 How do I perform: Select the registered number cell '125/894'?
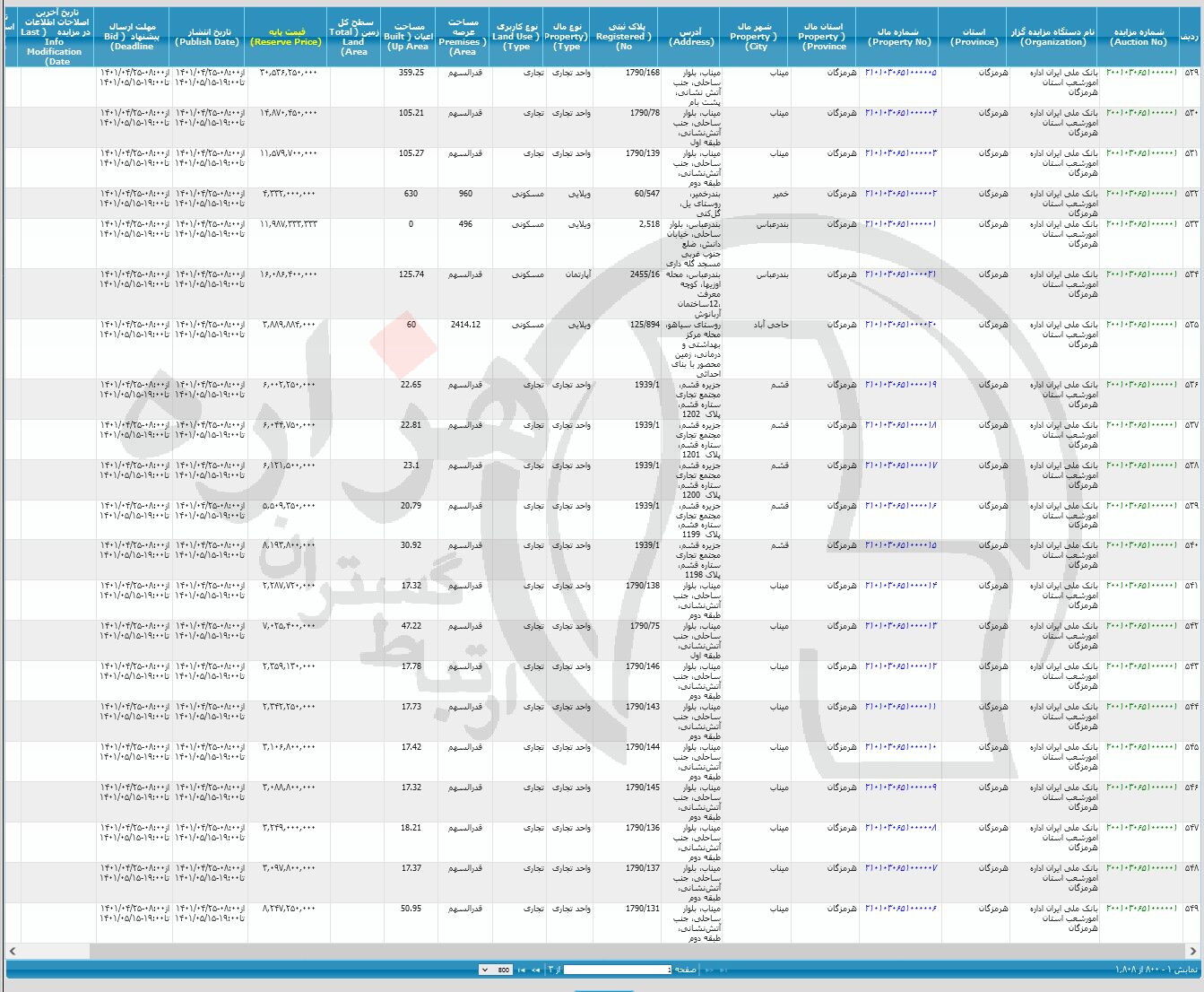pos(645,325)
